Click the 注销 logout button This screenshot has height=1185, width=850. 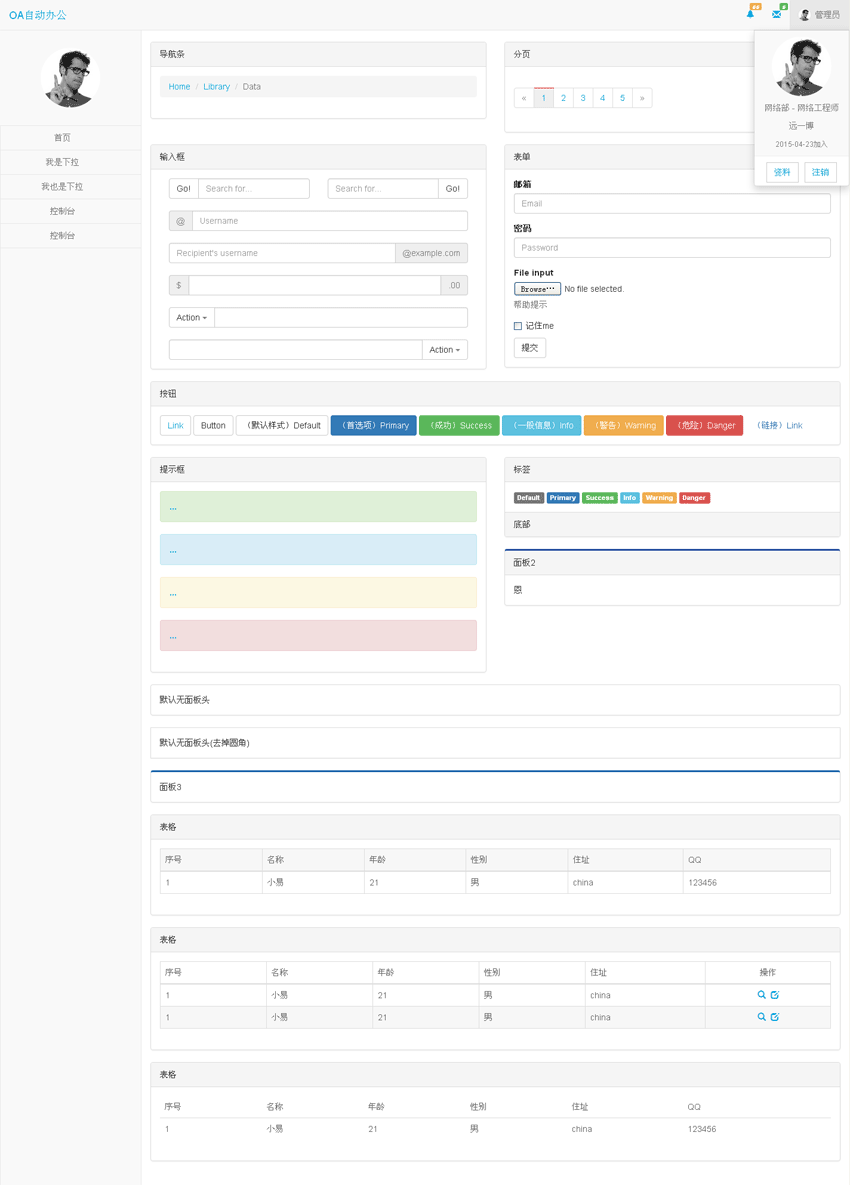point(820,172)
